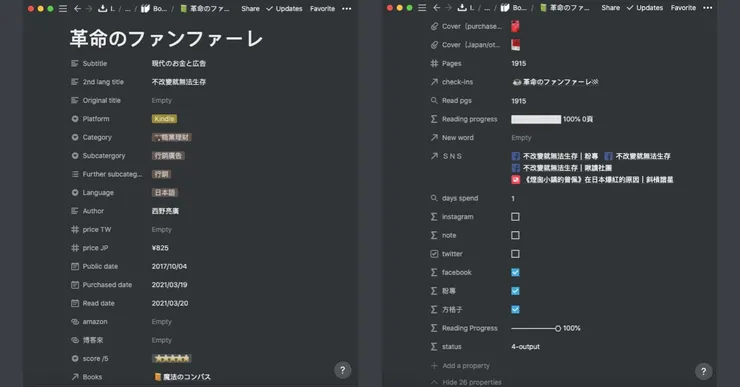Viewport: 740px width, 387px height.
Task: Click Add a property
Action: tap(461, 366)
